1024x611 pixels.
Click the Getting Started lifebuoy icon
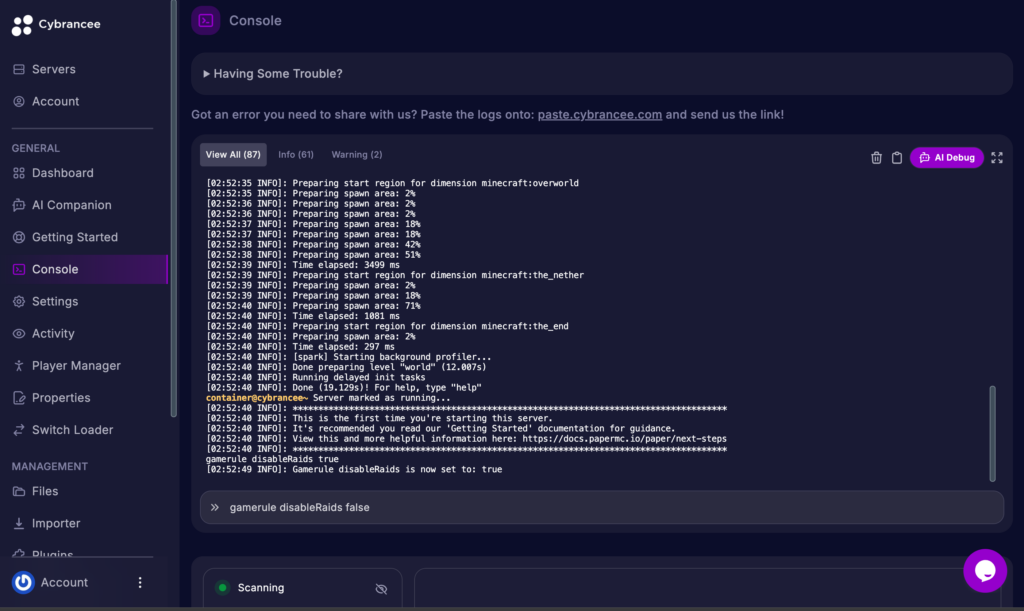coord(19,237)
